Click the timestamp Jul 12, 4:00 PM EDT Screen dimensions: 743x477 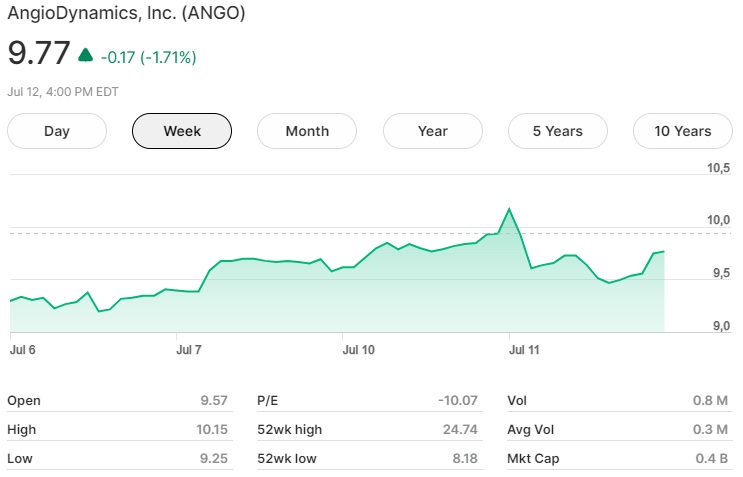(x=63, y=92)
